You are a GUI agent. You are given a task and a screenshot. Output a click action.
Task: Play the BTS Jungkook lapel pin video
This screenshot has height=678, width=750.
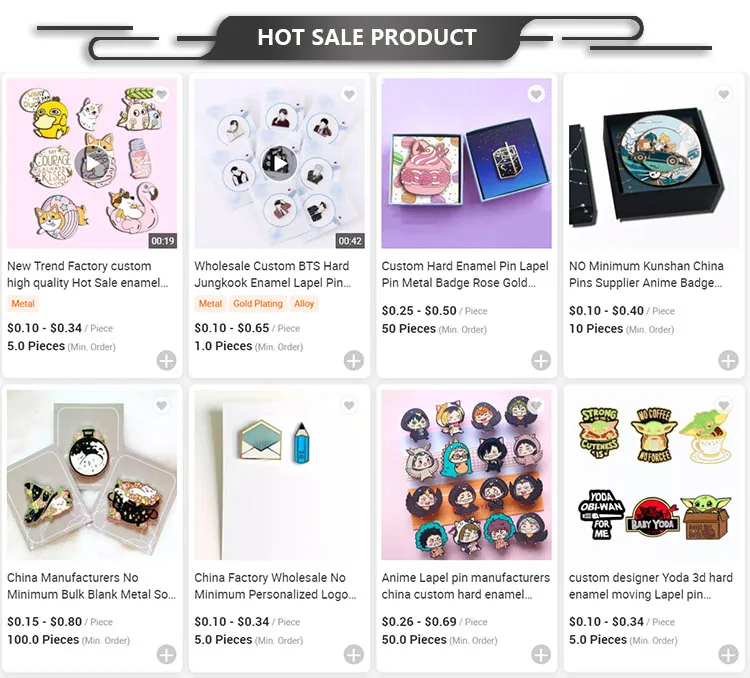pos(279,164)
